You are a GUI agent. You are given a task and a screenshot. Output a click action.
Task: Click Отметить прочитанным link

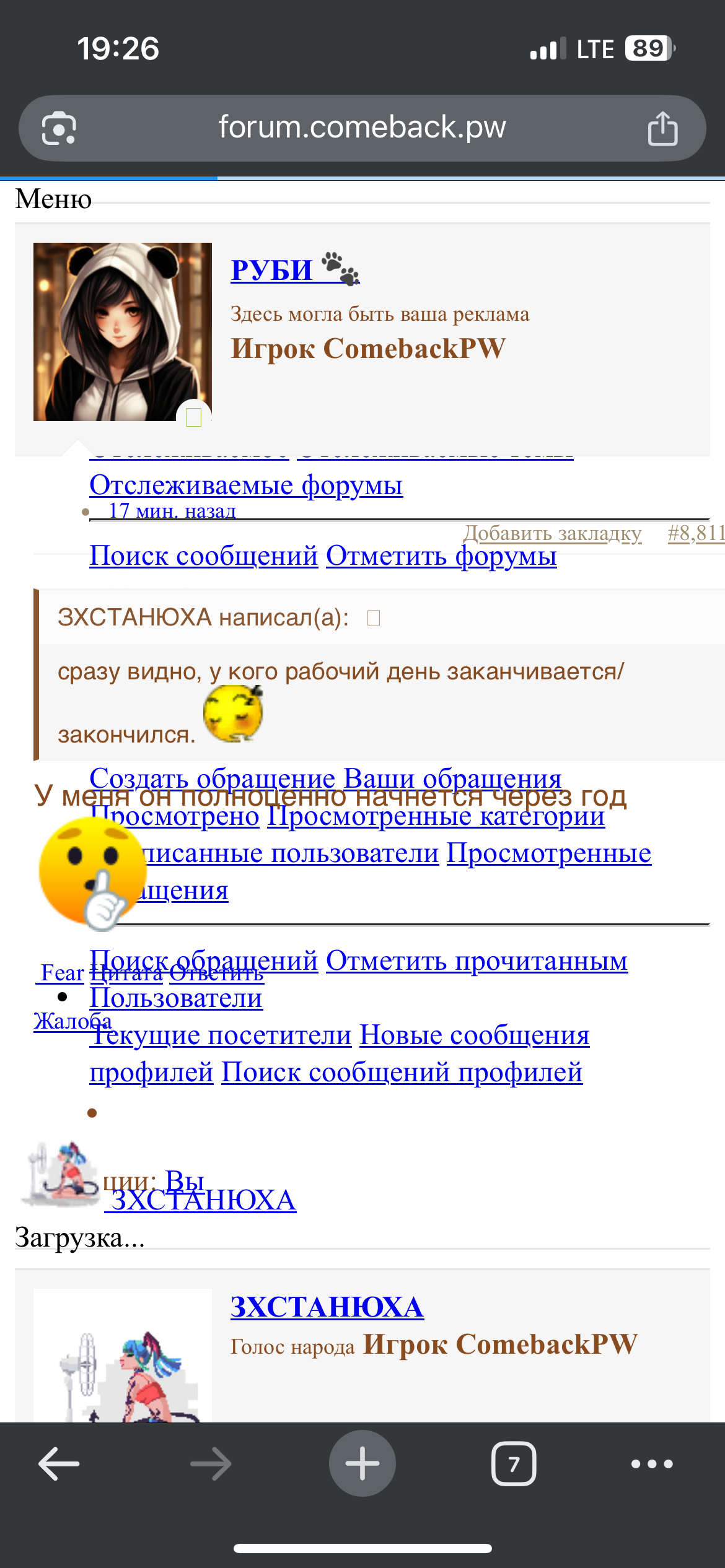click(477, 960)
